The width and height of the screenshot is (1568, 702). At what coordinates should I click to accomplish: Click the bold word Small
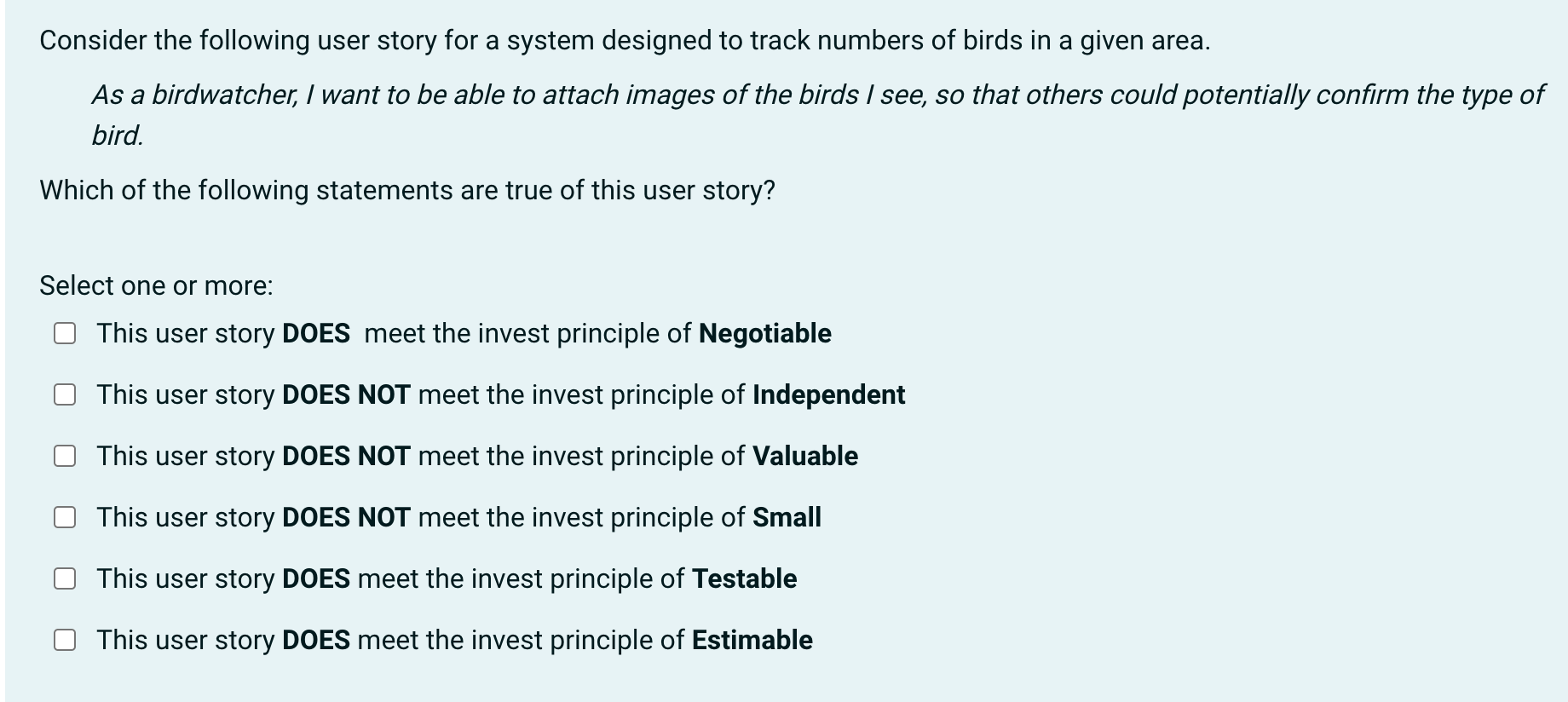tap(787, 517)
